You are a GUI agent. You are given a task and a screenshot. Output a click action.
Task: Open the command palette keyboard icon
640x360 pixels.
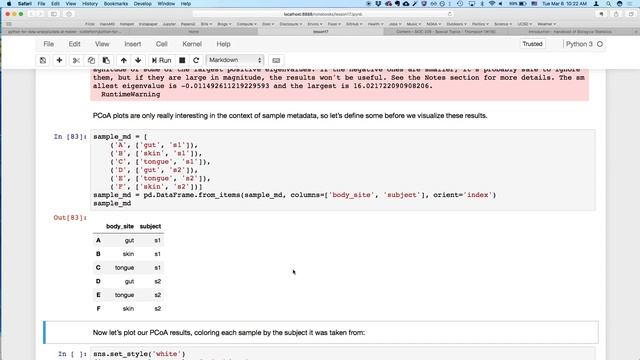click(x=276, y=60)
